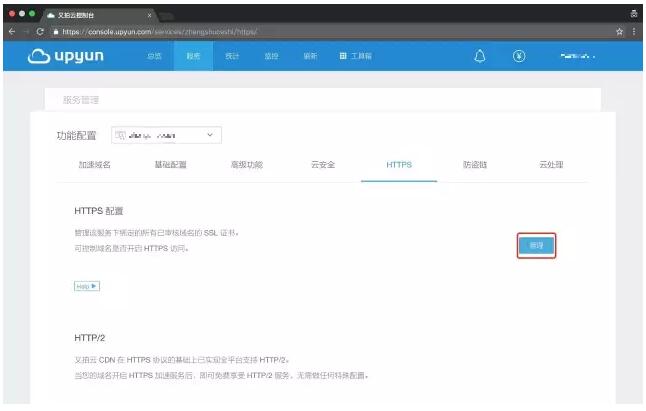This screenshot has height=411, width=646.
Task: Go back in the browser
Action: point(12,32)
